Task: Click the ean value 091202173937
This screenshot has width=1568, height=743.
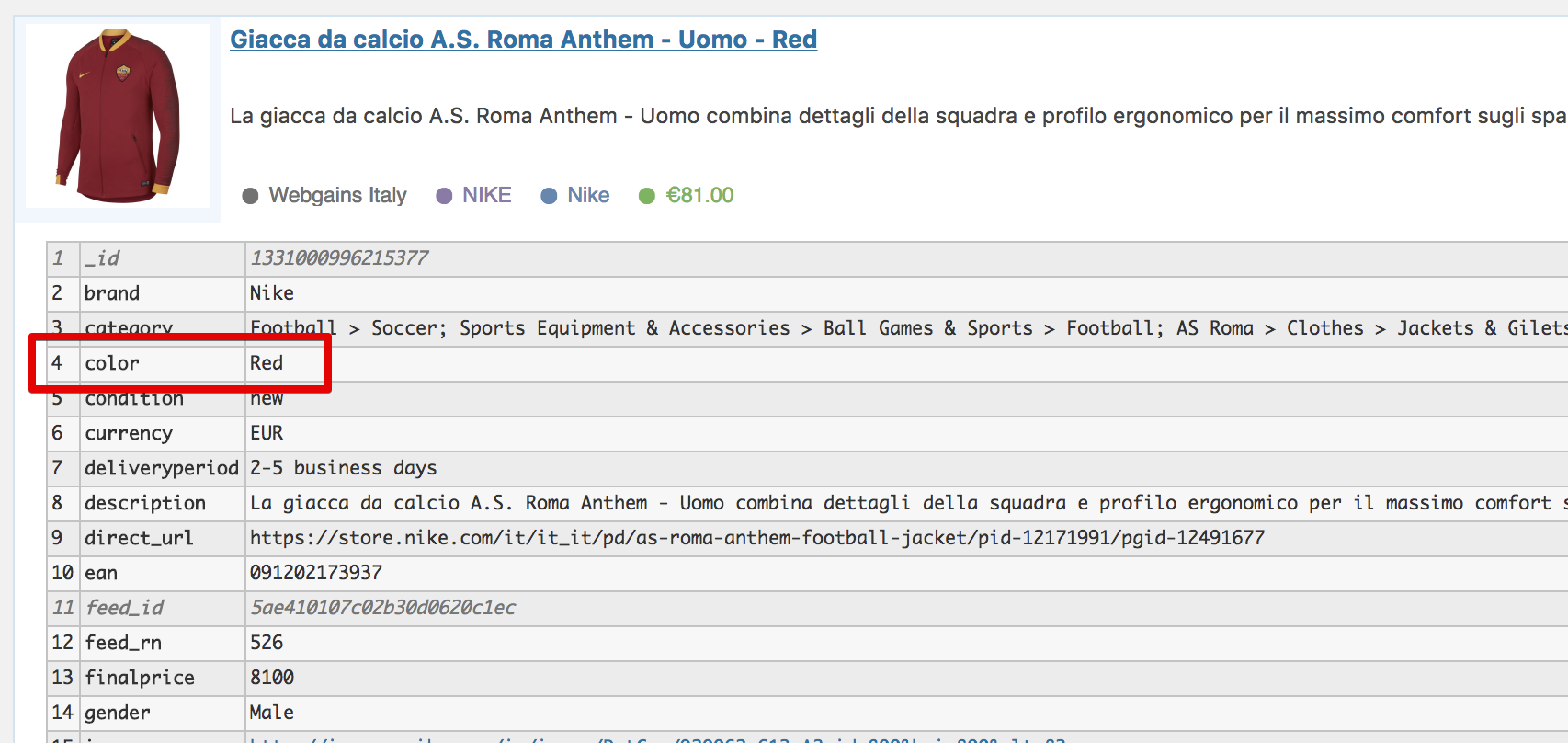Action: point(316,573)
